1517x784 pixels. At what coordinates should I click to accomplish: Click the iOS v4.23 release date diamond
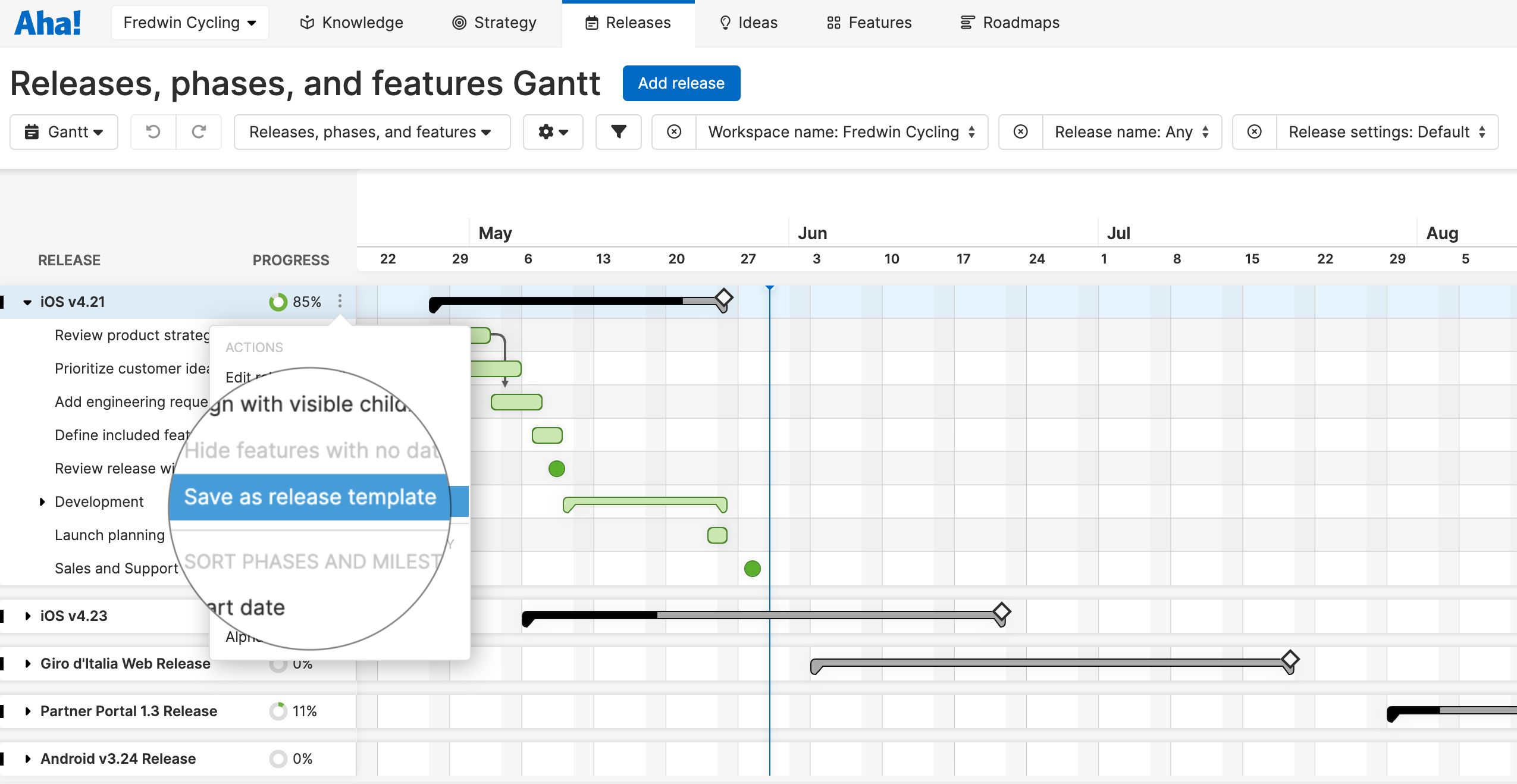click(1002, 611)
